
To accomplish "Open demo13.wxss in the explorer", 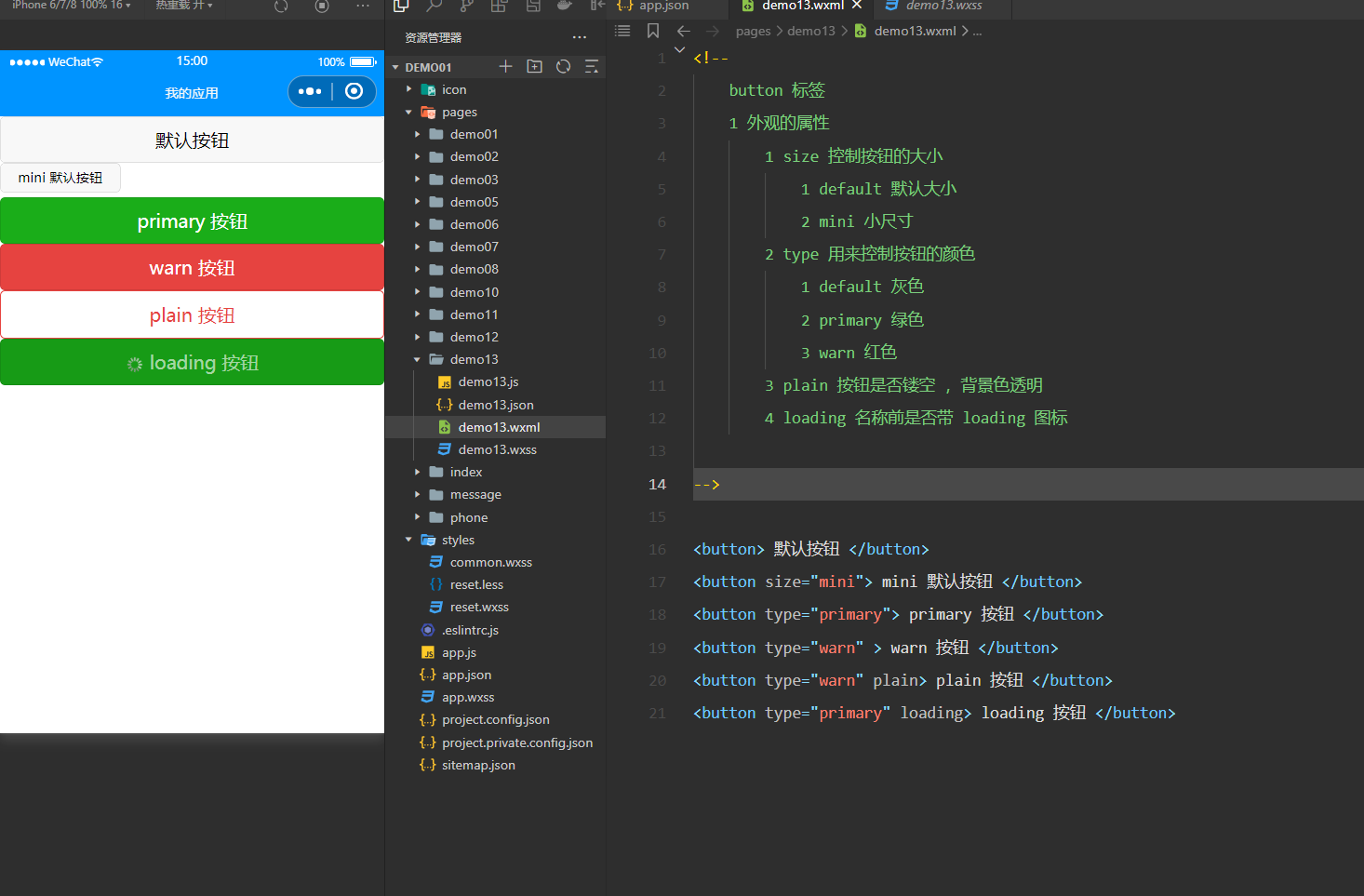I will coord(497,449).
